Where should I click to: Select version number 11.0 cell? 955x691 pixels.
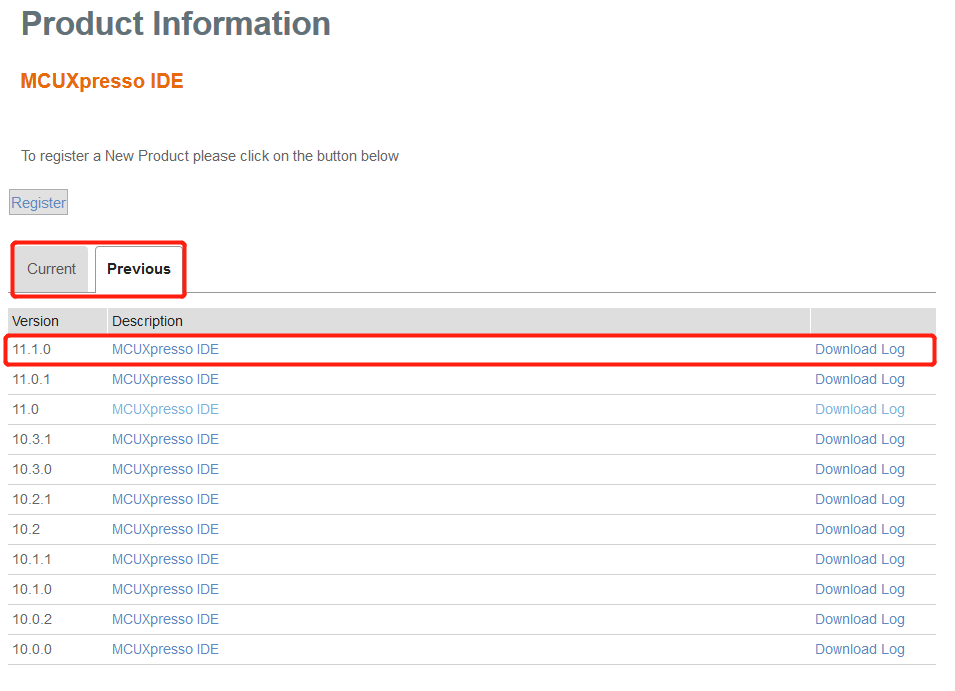pos(26,409)
